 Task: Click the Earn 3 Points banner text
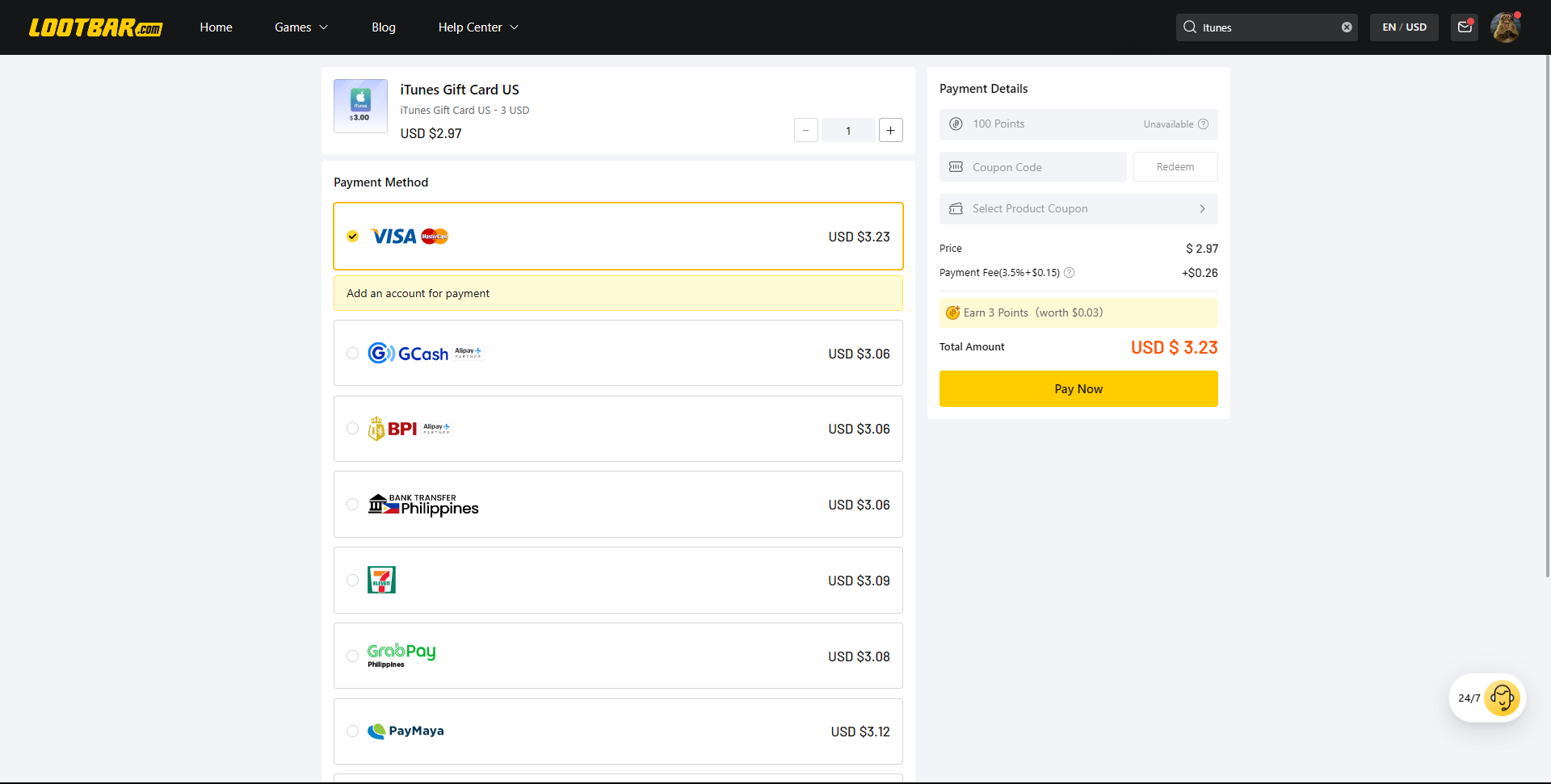[1033, 312]
